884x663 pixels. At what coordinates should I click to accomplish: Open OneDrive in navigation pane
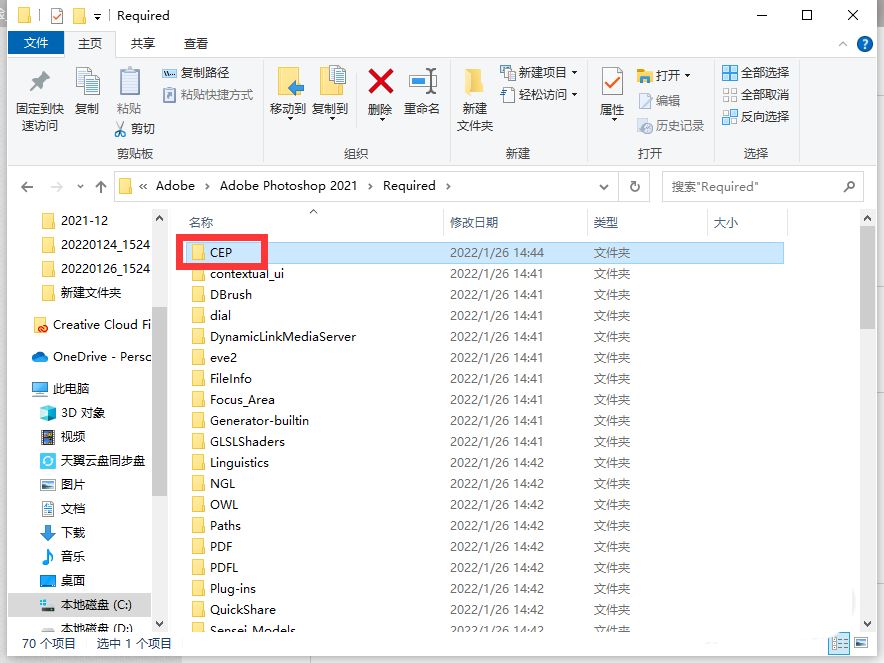point(91,357)
